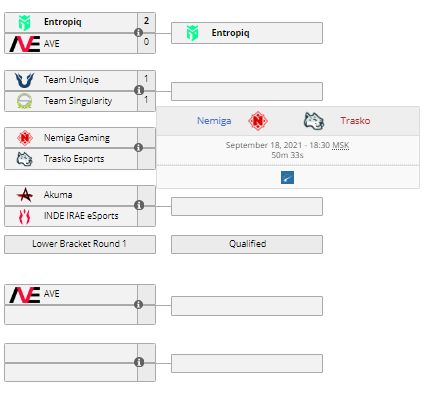The height and width of the screenshot is (398, 445).
Task: Open info icon on bottom empty bracket match
Action: coord(139,362)
